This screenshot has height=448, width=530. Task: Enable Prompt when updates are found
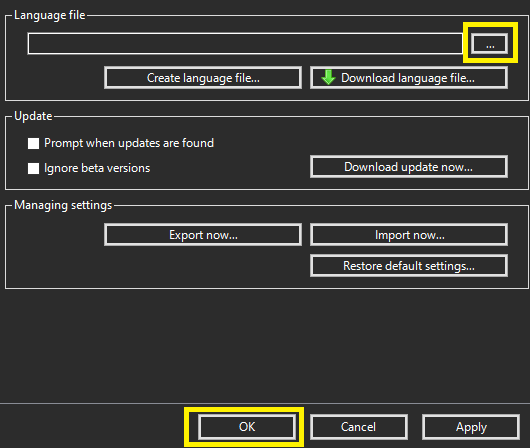pos(33,143)
